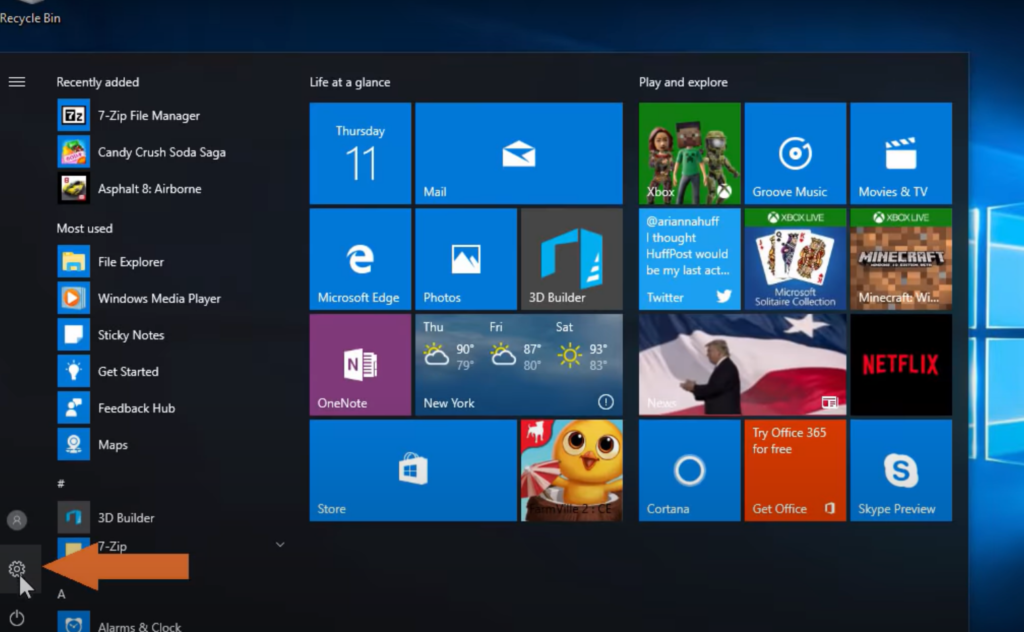Launch the FarmVille 2 tile
This screenshot has width=1024, height=632.
[x=571, y=471]
